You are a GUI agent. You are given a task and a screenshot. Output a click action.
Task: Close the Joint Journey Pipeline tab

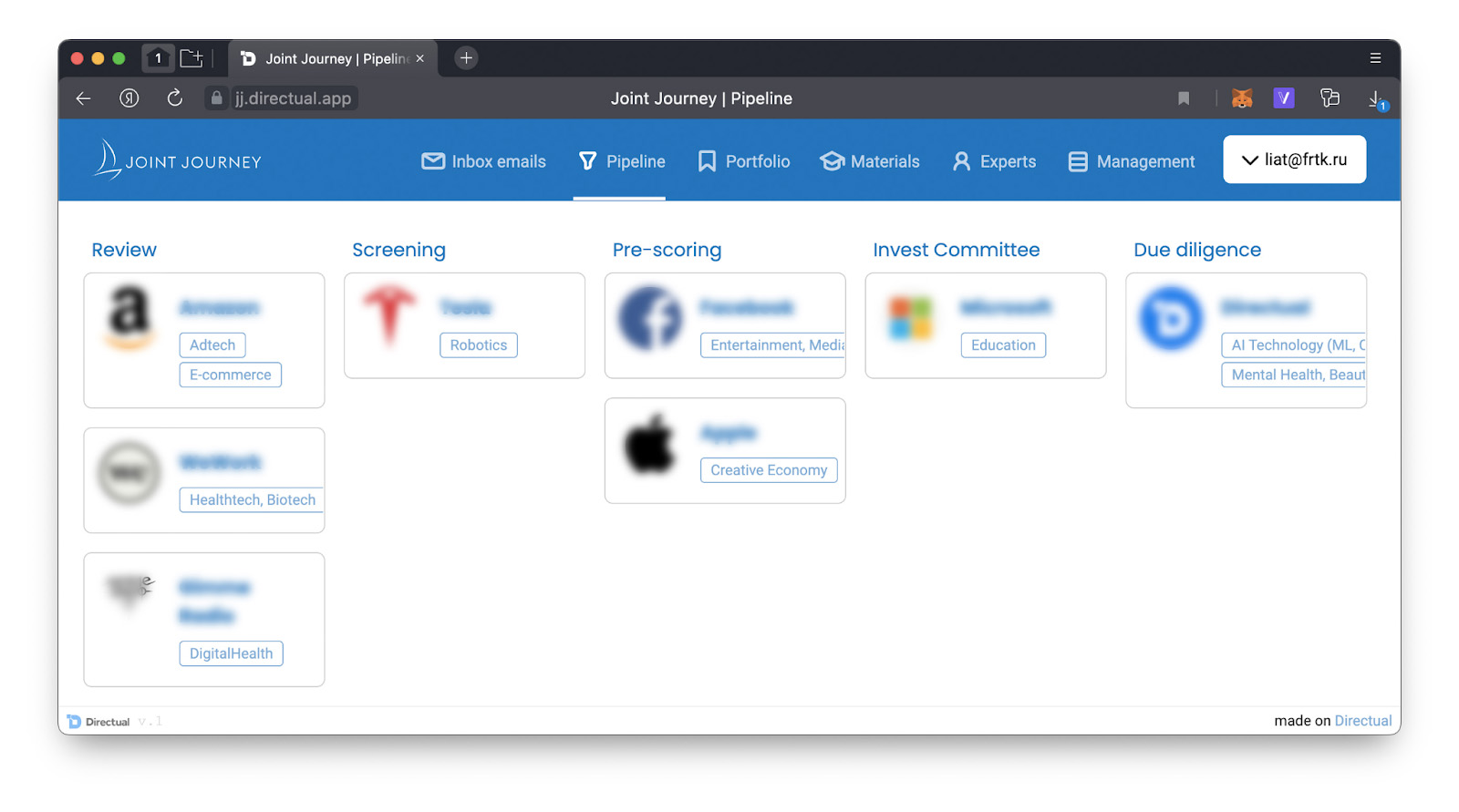(x=420, y=58)
